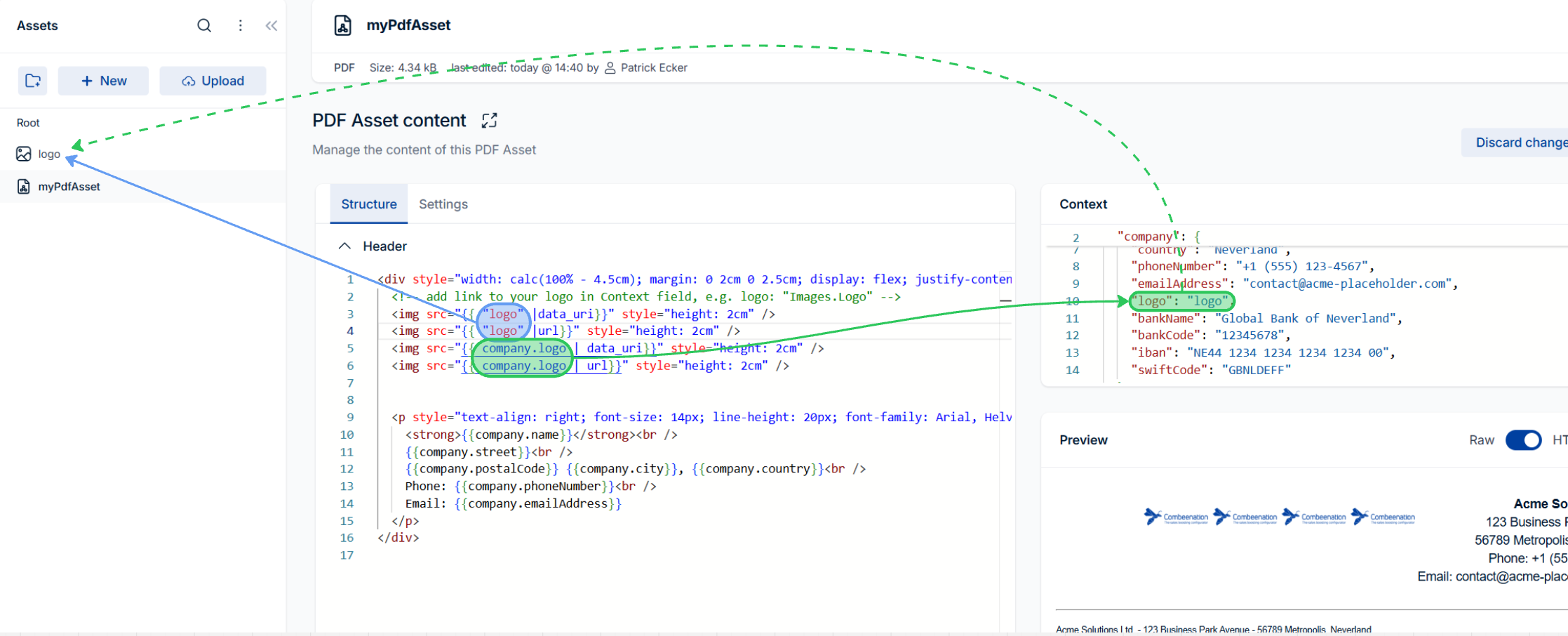The image size is (1568, 636).
Task: Click the Upload button
Action: pos(213,81)
